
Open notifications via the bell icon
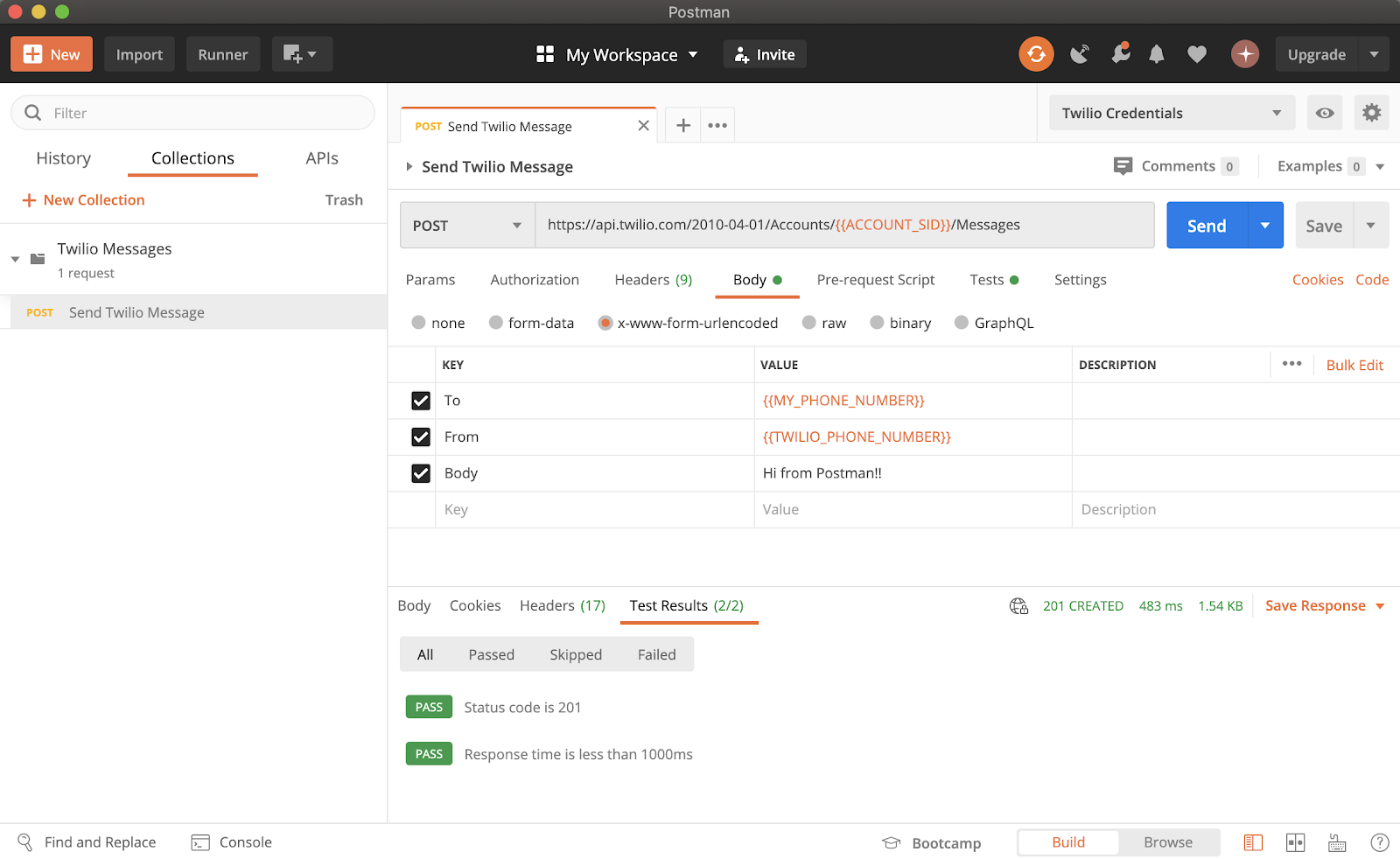(1156, 53)
